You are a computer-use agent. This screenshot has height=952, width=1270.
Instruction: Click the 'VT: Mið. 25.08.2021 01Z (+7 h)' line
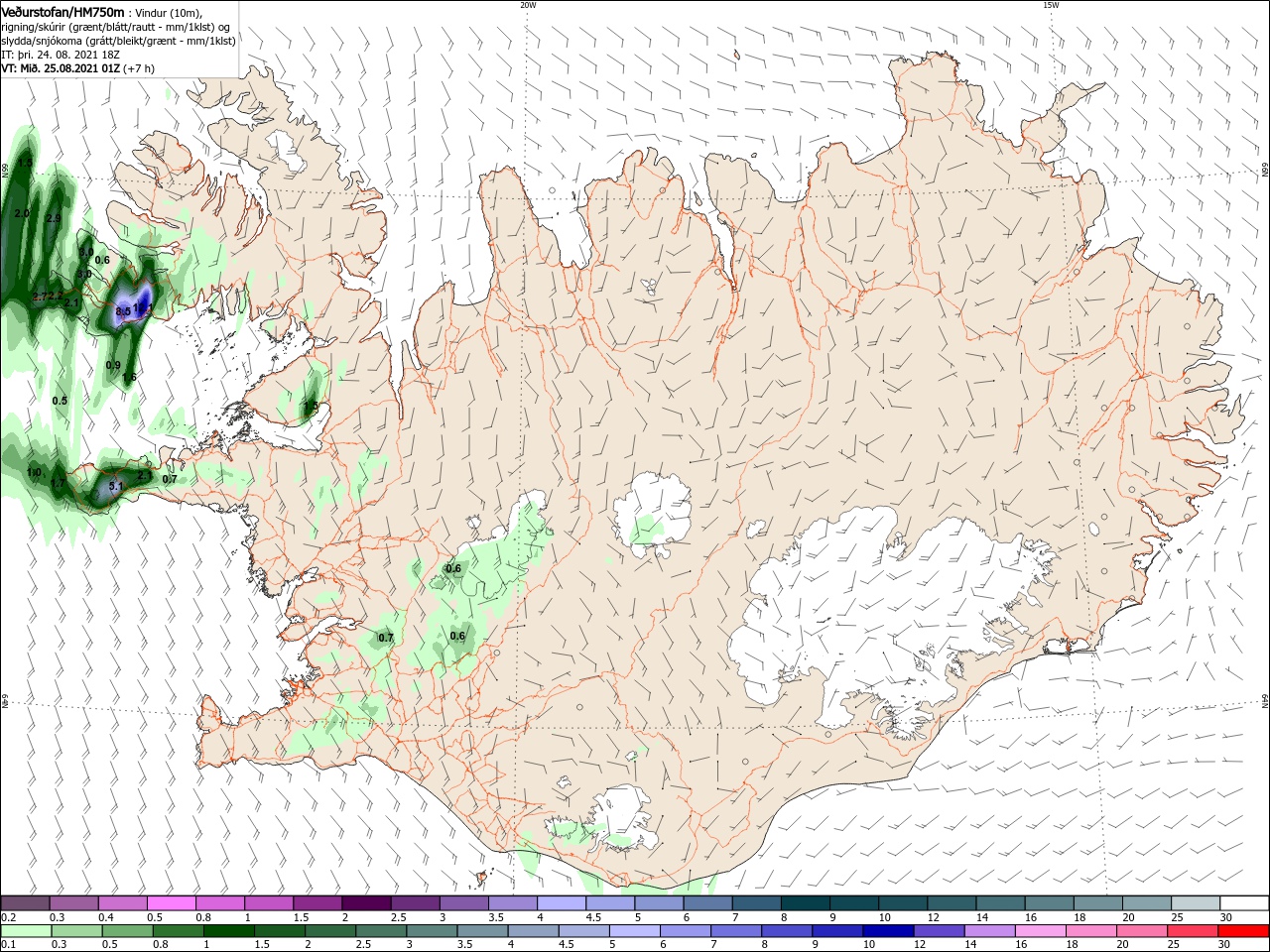click(x=78, y=68)
